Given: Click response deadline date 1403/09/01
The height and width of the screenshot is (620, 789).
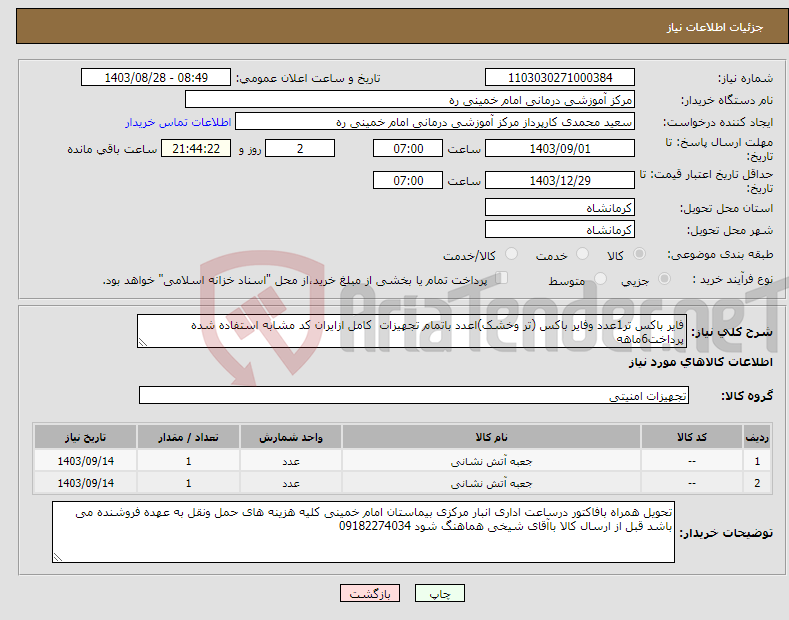Looking at the screenshot, I should [x=560, y=148].
